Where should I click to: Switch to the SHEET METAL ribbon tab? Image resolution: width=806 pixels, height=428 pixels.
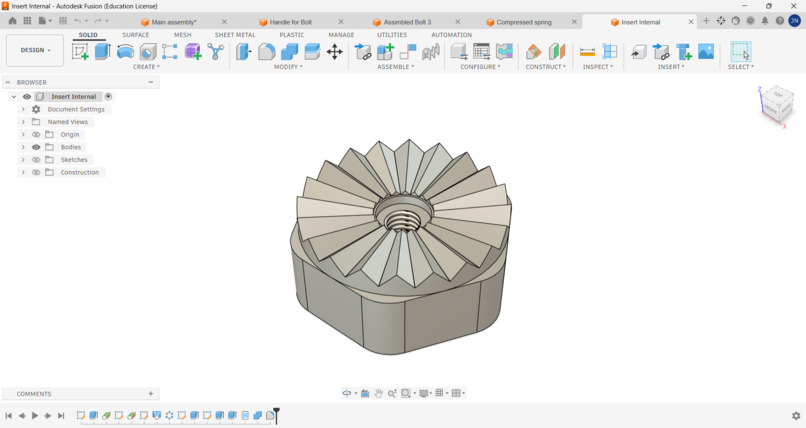pos(235,35)
